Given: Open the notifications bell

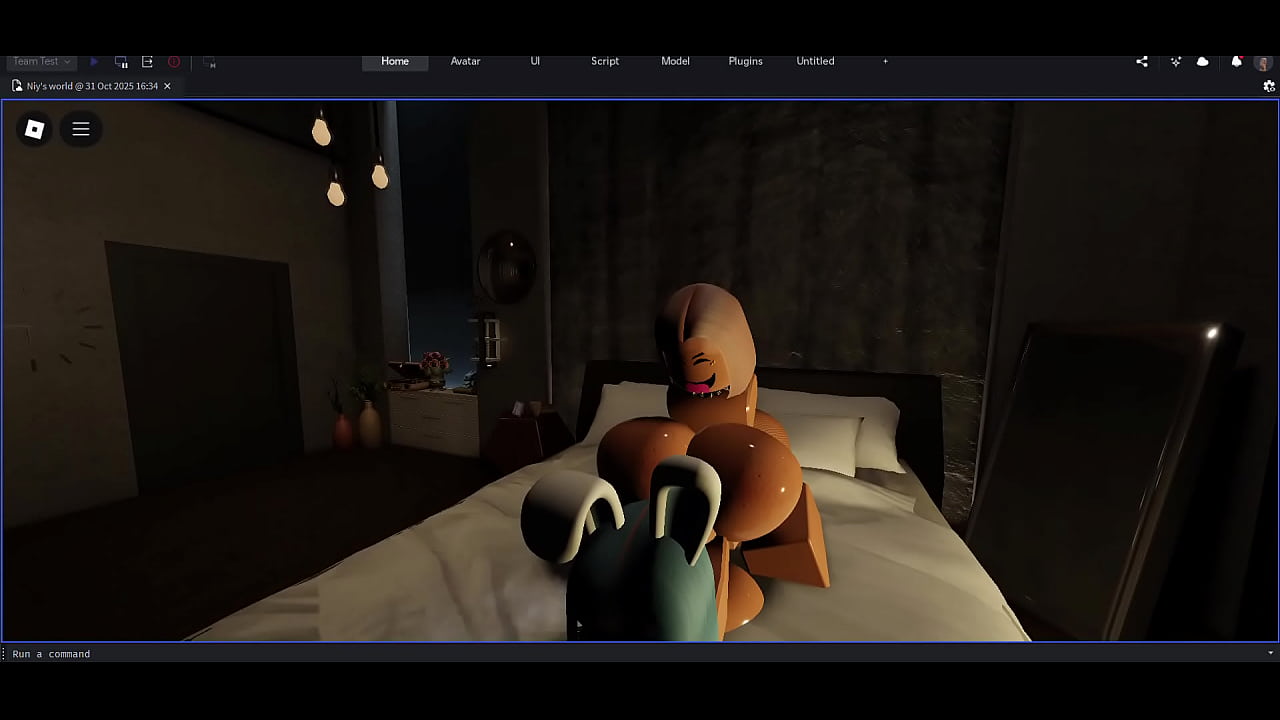Looking at the screenshot, I should 1237,61.
